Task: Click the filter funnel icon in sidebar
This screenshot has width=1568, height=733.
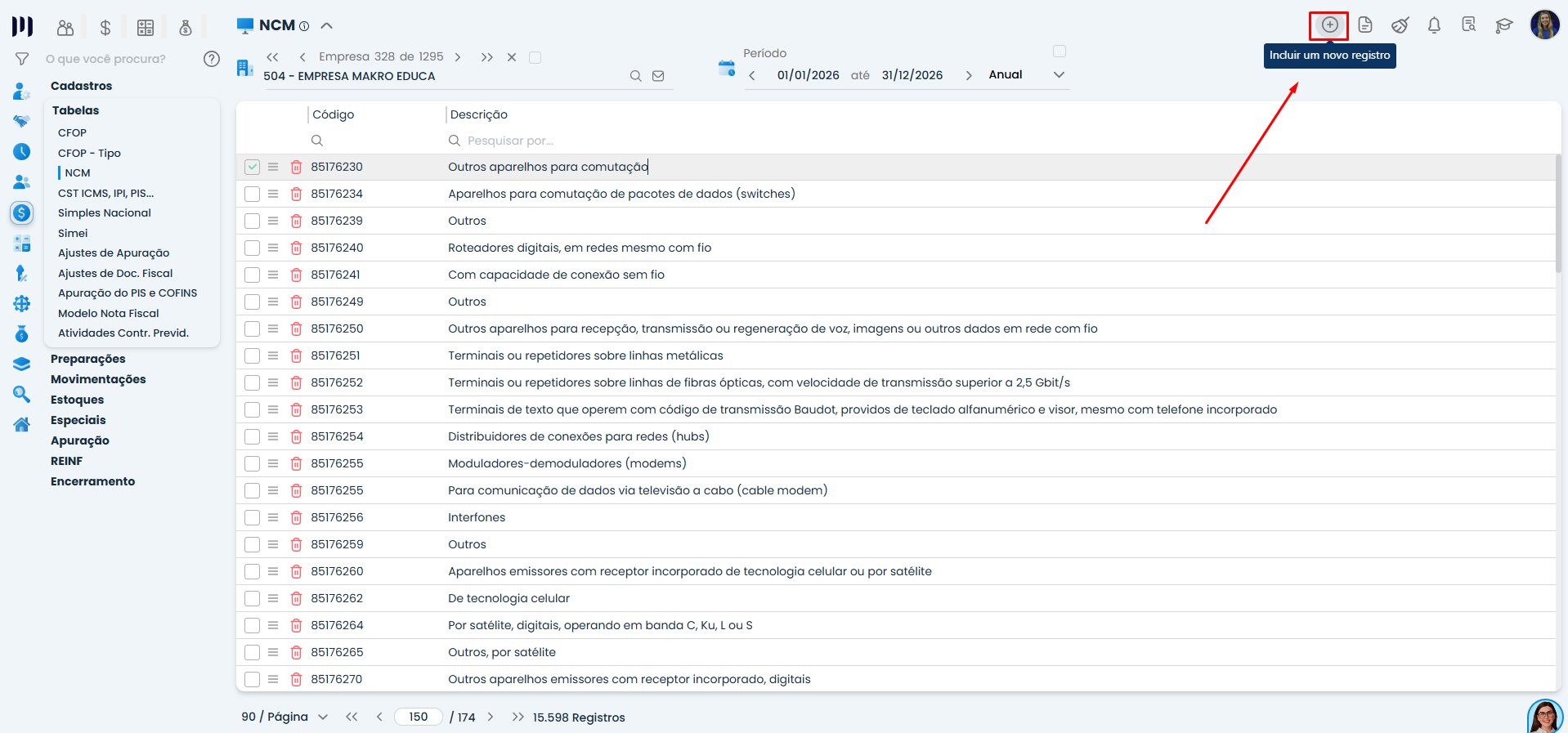Action: [22, 59]
